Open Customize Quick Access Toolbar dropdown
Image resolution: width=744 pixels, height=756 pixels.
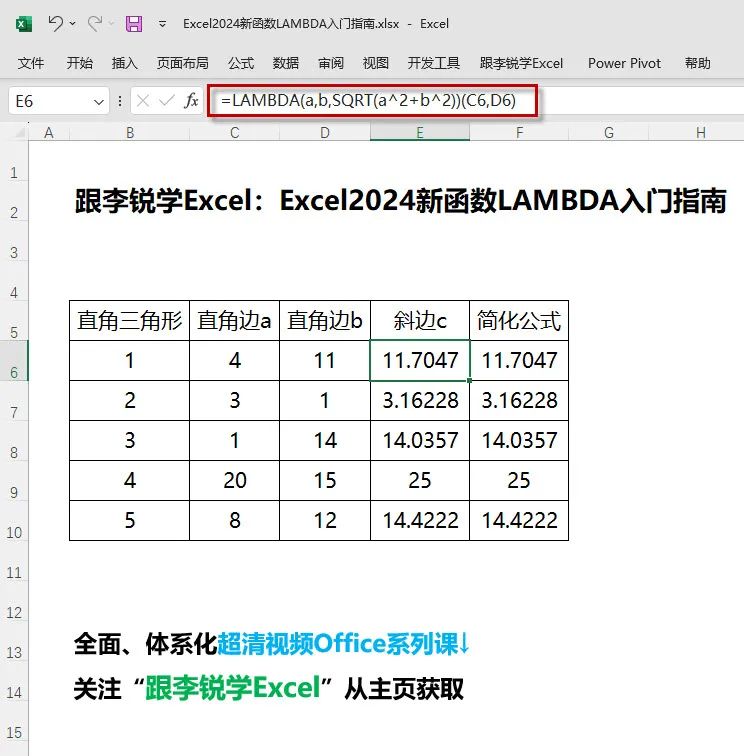pyautogui.click(x=162, y=24)
